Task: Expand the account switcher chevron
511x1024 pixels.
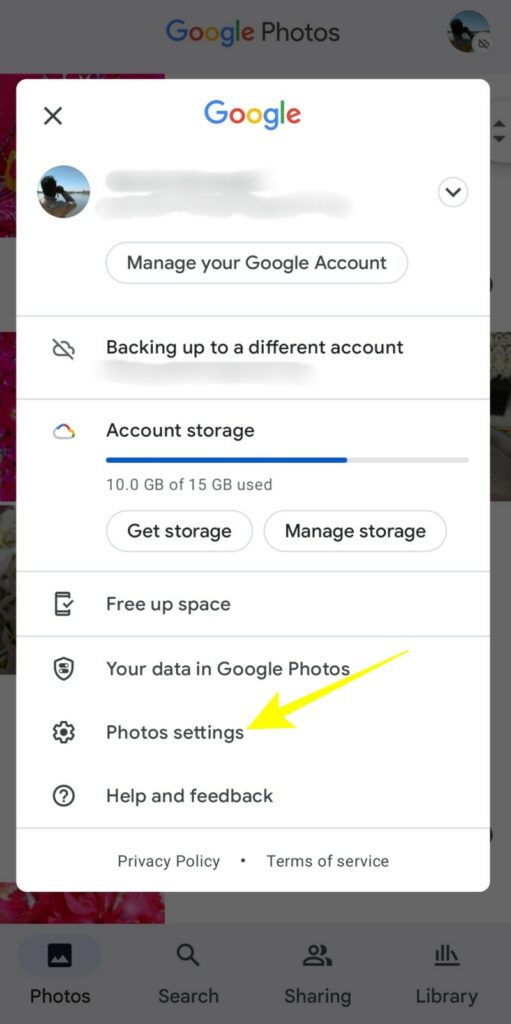Action: (x=453, y=193)
